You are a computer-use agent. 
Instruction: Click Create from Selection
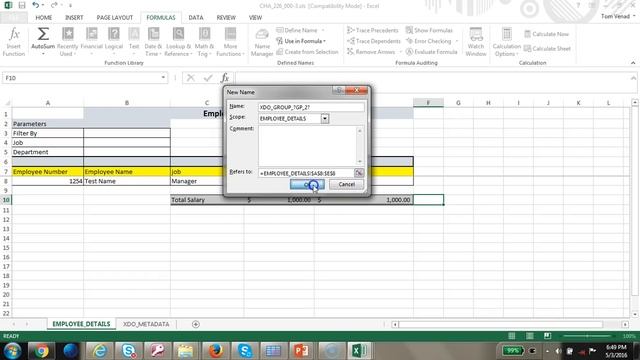307,52
